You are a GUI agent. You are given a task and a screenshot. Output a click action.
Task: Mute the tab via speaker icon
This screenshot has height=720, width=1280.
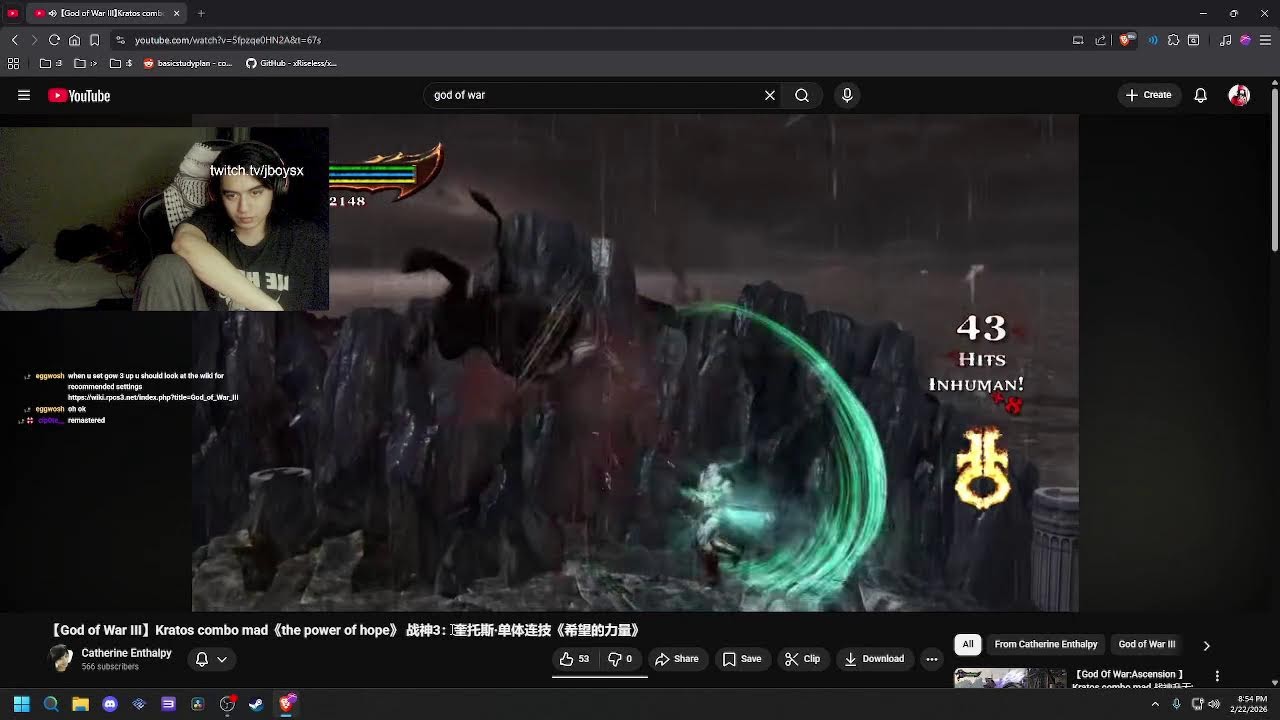coord(52,13)
